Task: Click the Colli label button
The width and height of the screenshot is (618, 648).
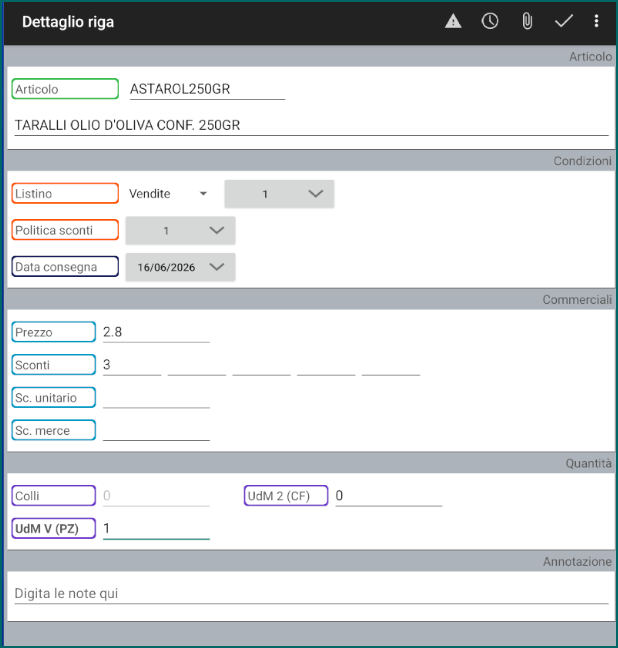Action: click(x=54, y=496)
